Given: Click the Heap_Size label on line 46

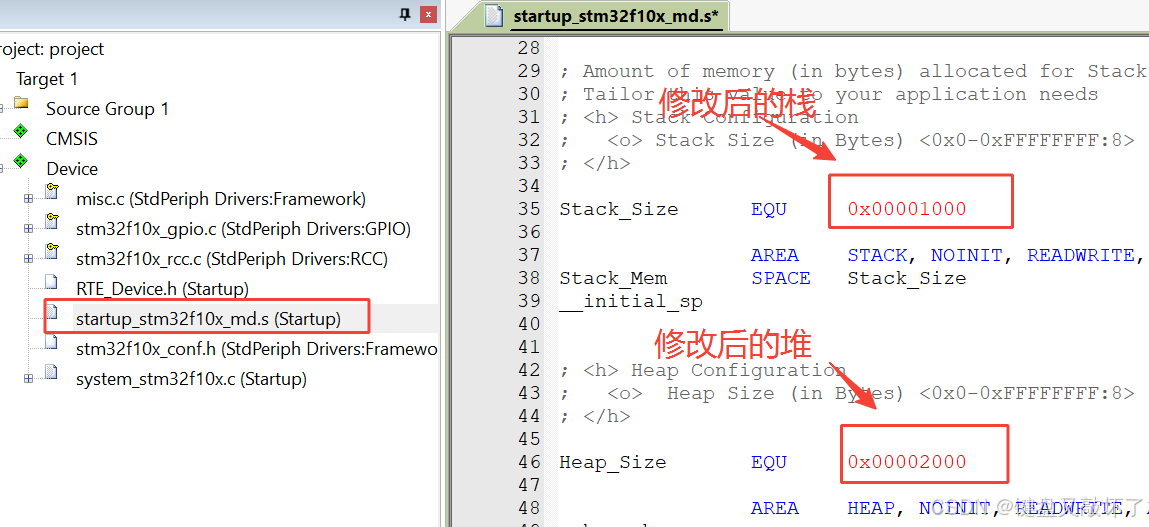Looking at the screenshot, I should pos(613,462).
